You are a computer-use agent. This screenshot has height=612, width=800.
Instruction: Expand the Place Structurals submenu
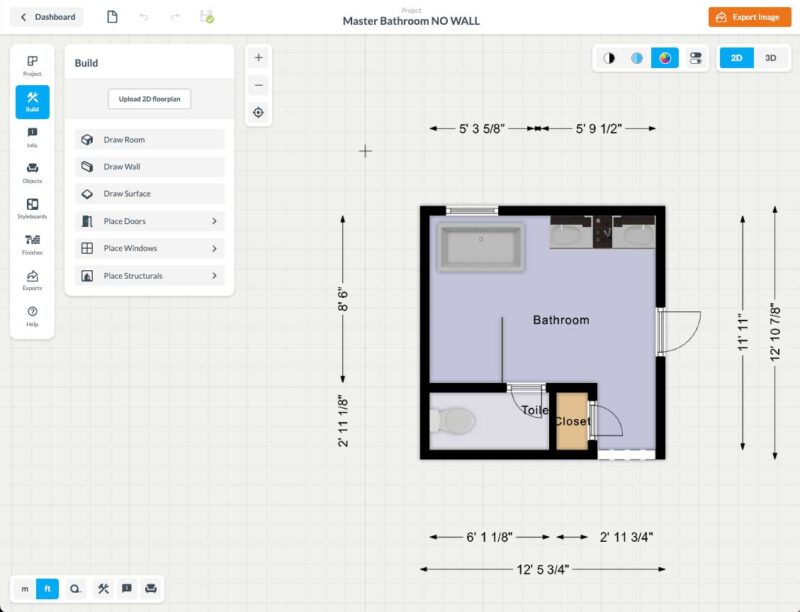click(150, 276)
